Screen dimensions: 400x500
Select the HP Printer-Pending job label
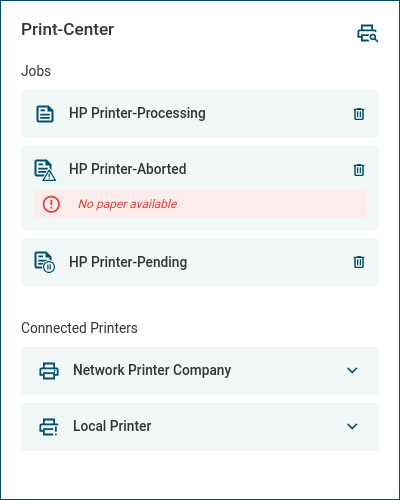[128, 262]
